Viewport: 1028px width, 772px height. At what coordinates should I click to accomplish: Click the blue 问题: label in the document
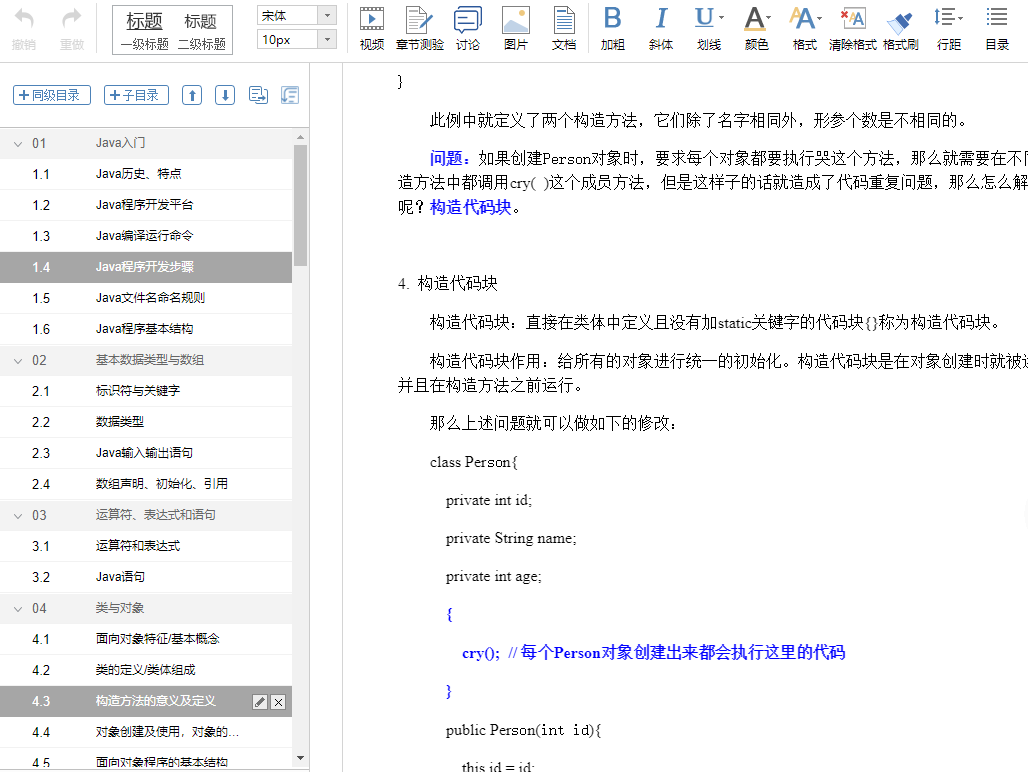tap(450, 159)
